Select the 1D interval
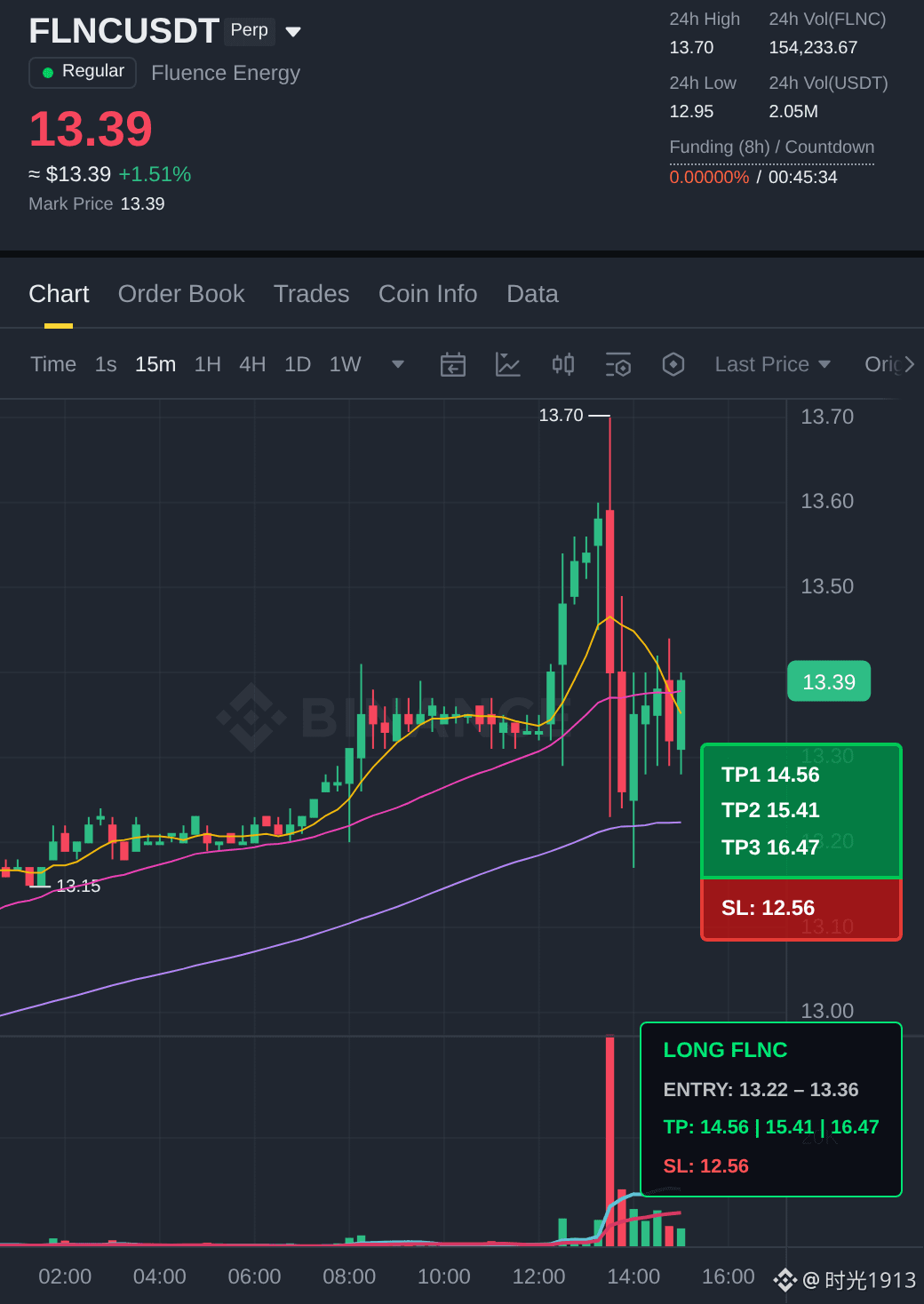Image resolution: width=924 pixels, height=1304 pixels. tap(298, 364)
